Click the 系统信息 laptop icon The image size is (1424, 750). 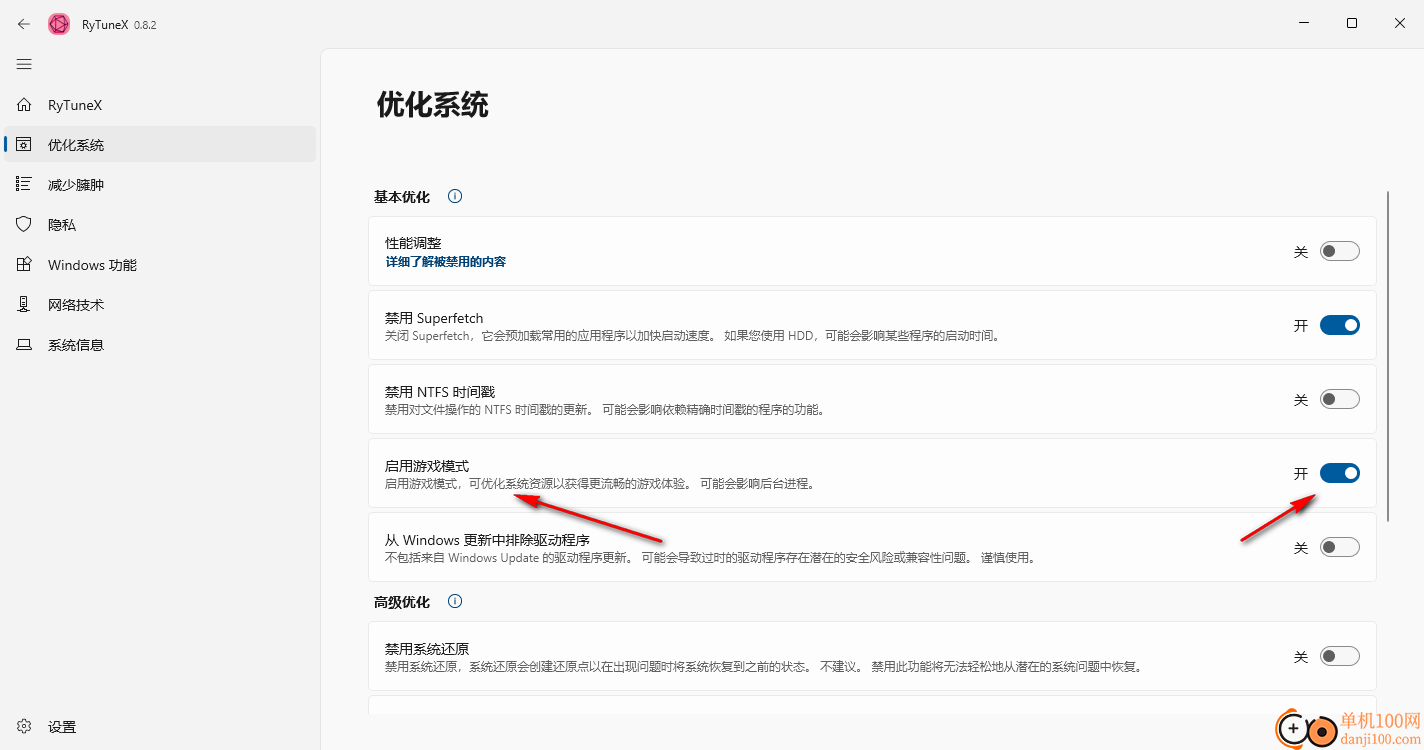24,345
